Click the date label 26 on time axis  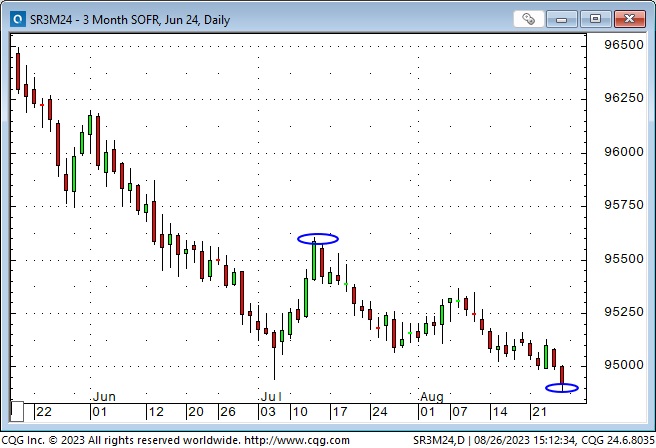pyautogui.click(x=228, y=412)
